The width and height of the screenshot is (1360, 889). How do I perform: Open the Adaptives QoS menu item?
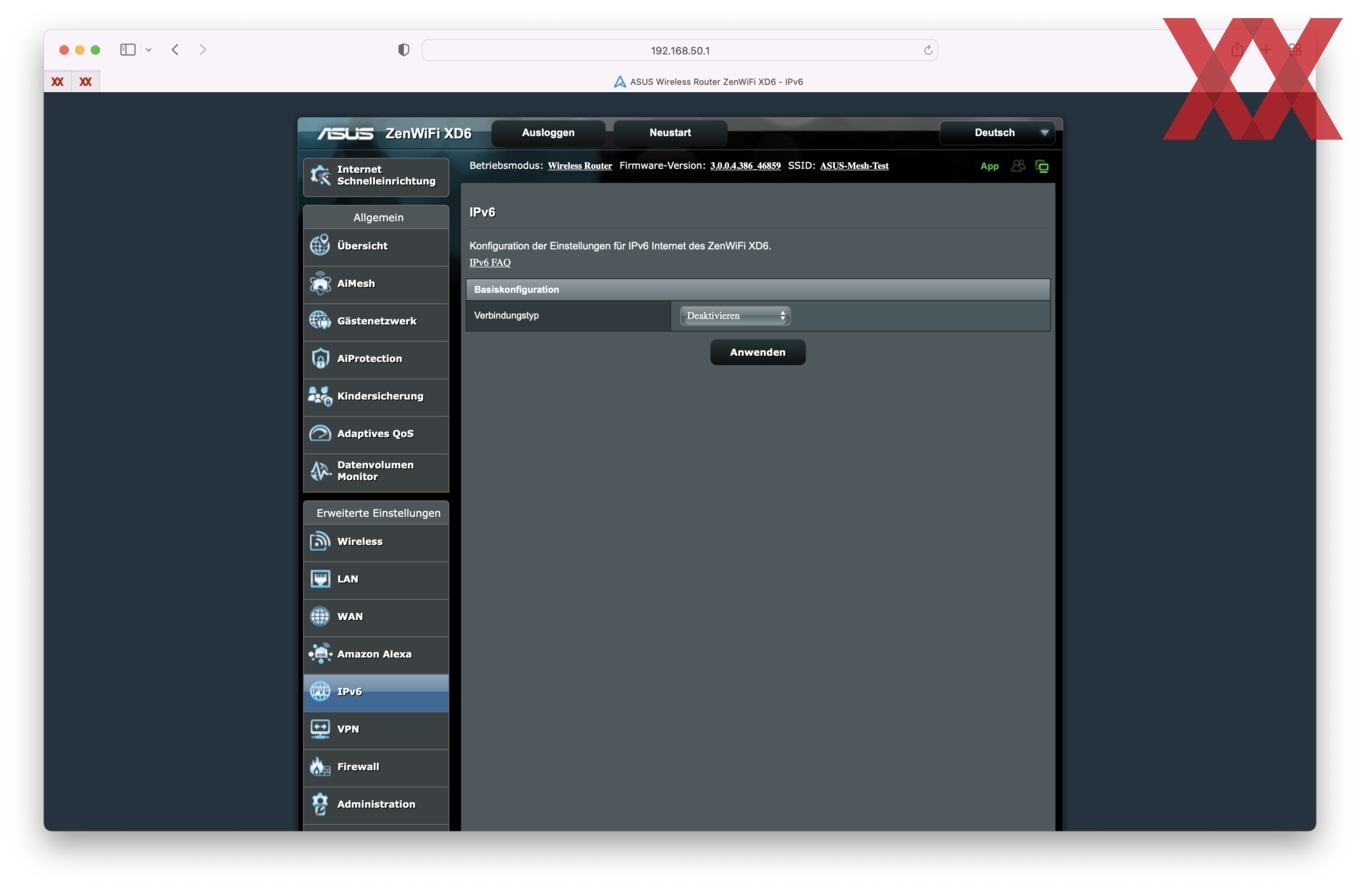click(376, 434)
